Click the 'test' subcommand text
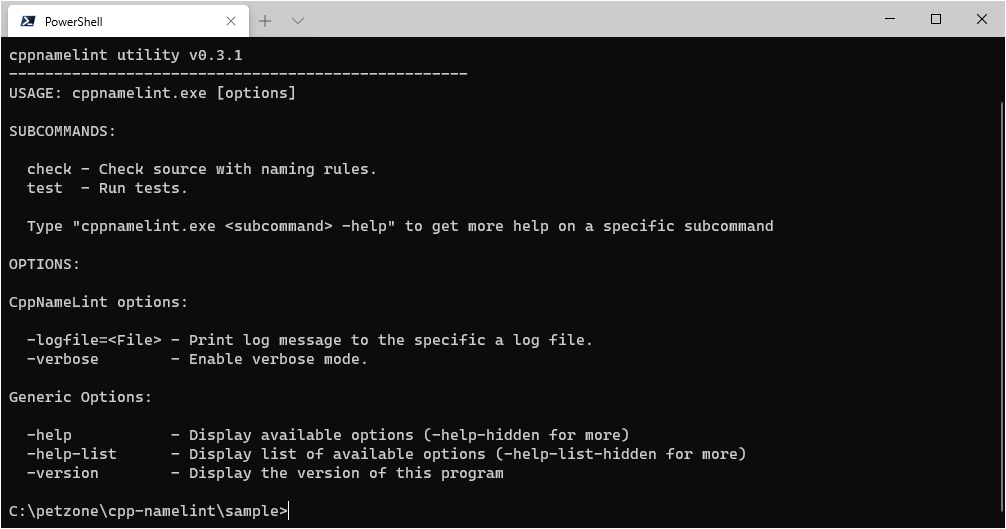This screenshot has width=1006, height=529. [45, 189]
